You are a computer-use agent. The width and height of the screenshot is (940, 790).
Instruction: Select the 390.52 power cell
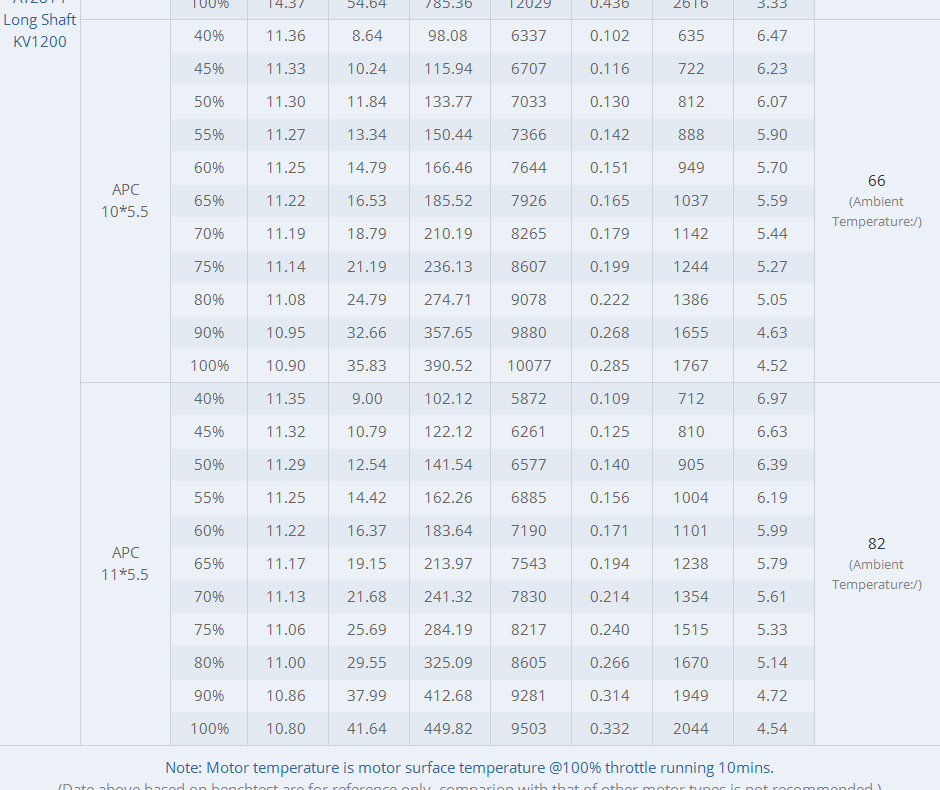pos(448,366)
